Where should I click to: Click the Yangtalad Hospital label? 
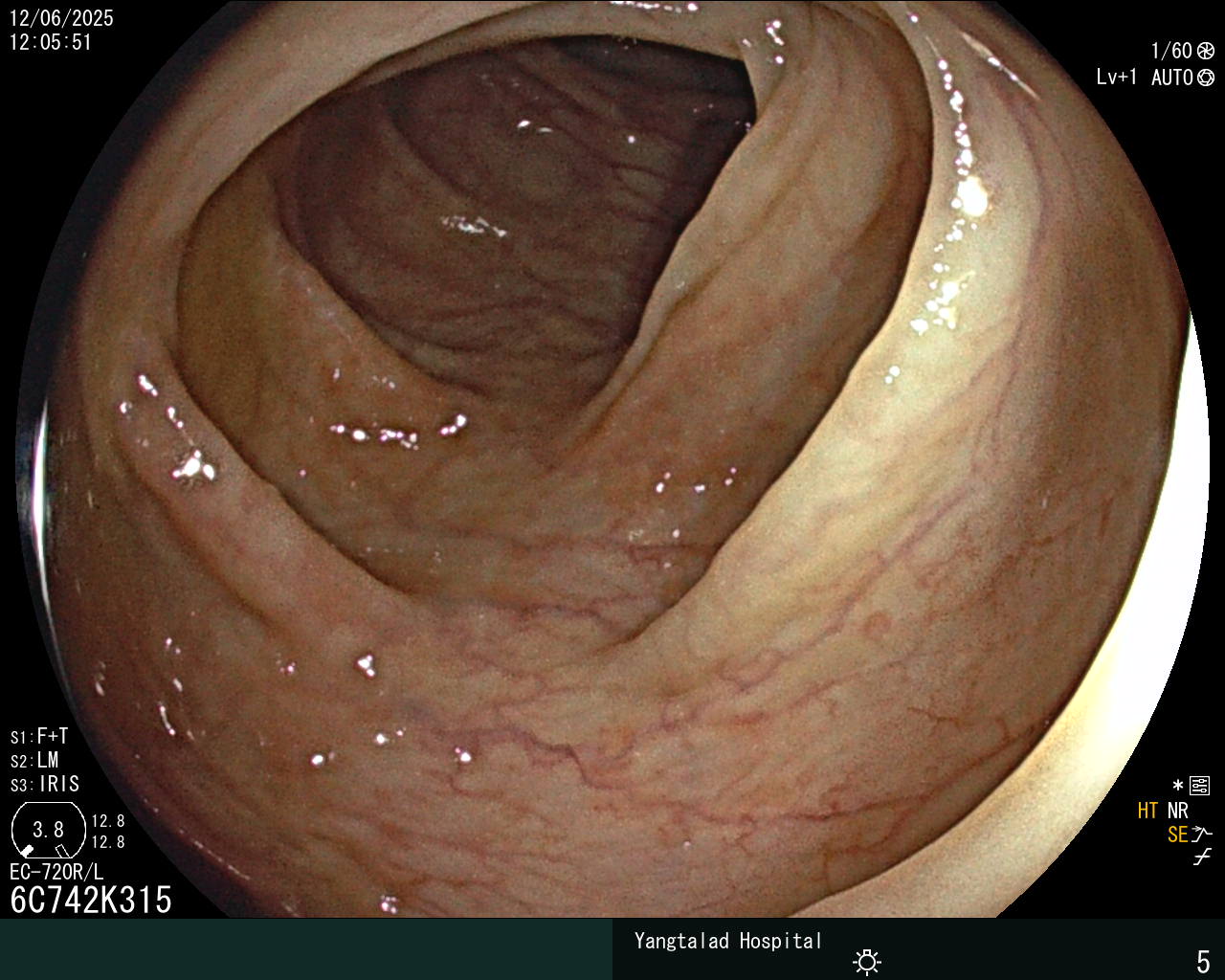pos(728,941)
